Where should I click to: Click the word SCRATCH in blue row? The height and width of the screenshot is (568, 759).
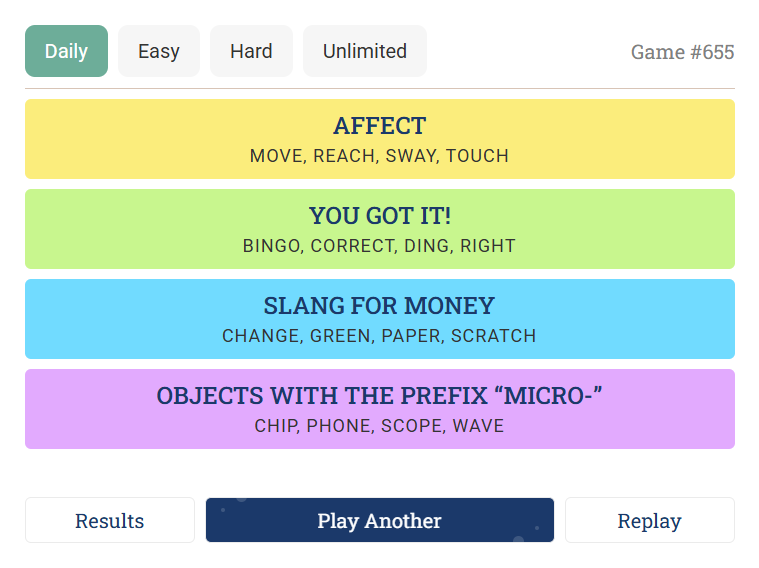click(x=493, y=336)
